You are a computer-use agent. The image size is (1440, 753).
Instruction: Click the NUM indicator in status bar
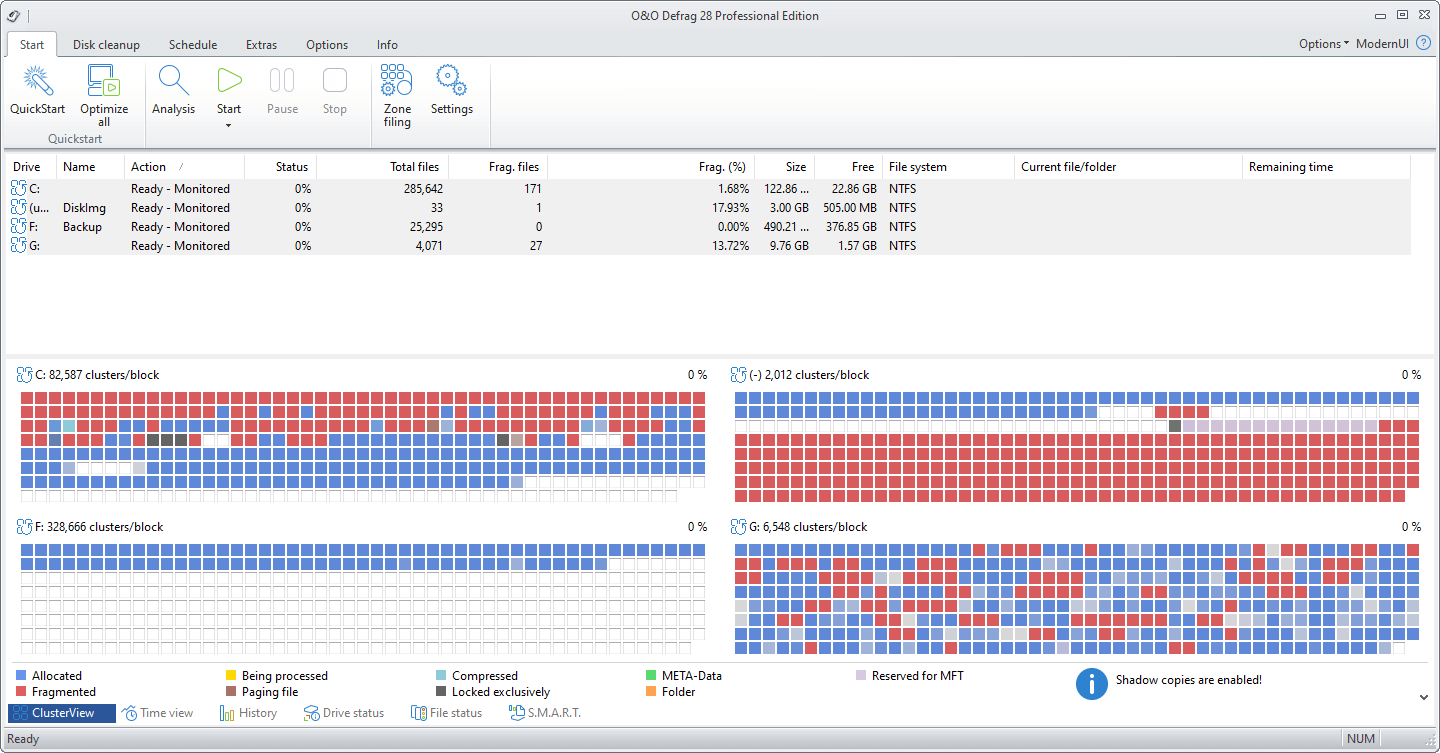1361,740
